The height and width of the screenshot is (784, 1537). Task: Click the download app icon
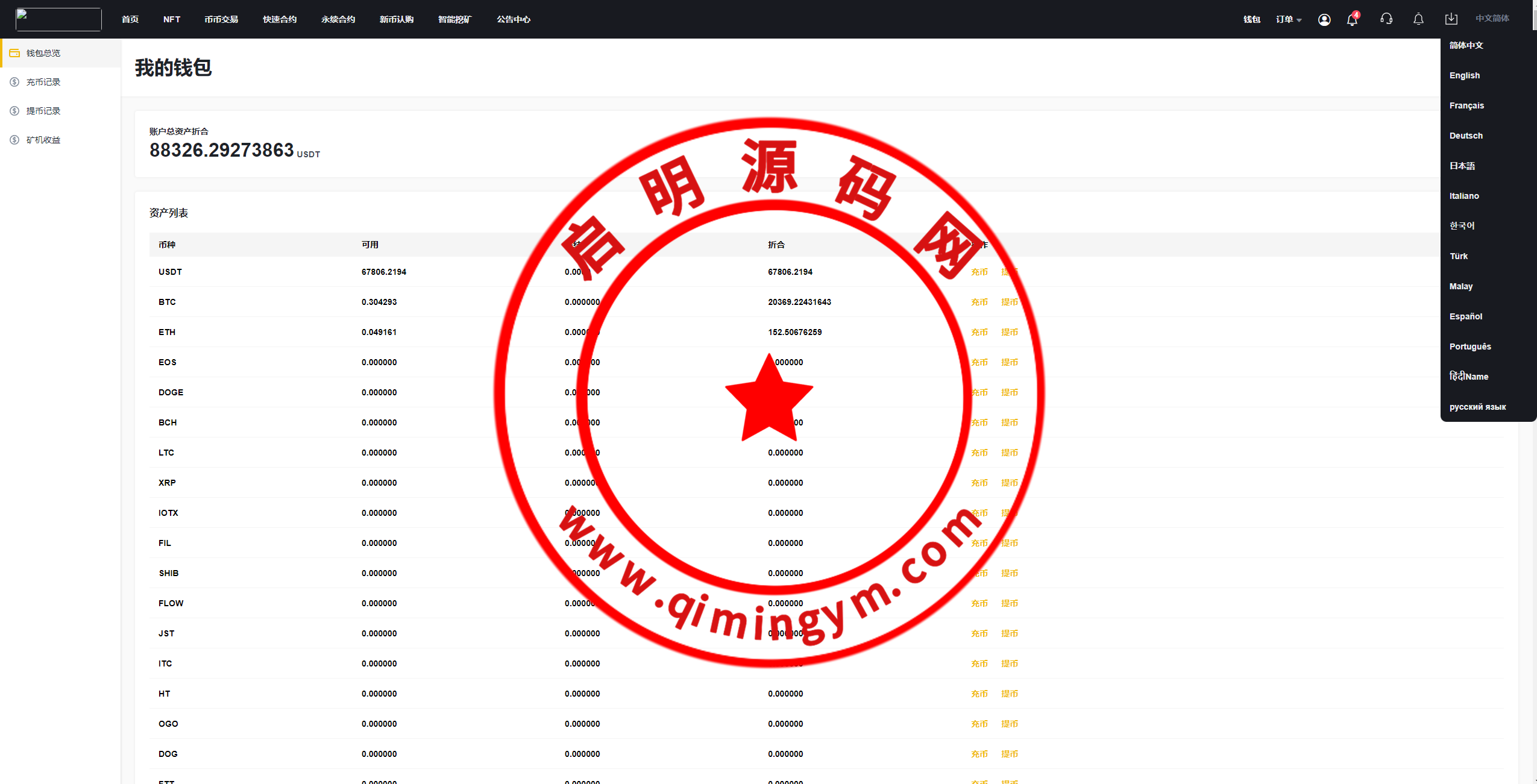tap(1451, 19)
